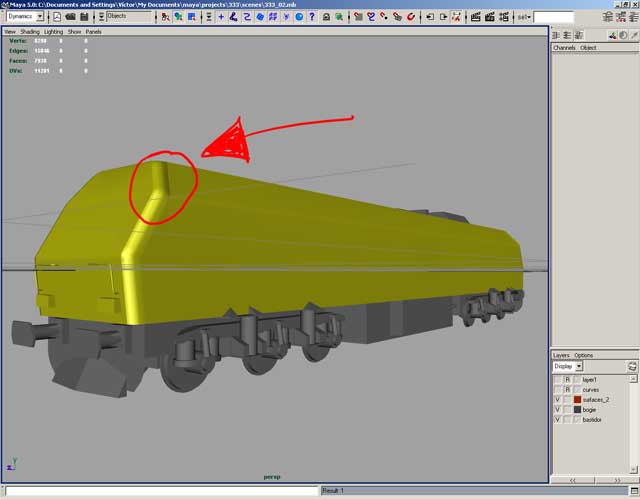Click the open scene icon
This screenshot has height=499, width=640.
(x=71, y=17)
